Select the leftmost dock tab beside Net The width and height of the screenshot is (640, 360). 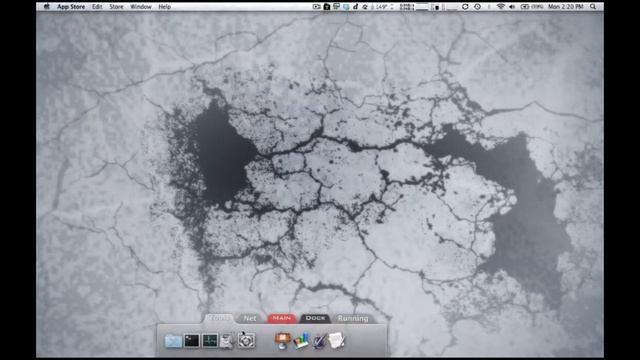pyautogui.click(x=218, y=318)
